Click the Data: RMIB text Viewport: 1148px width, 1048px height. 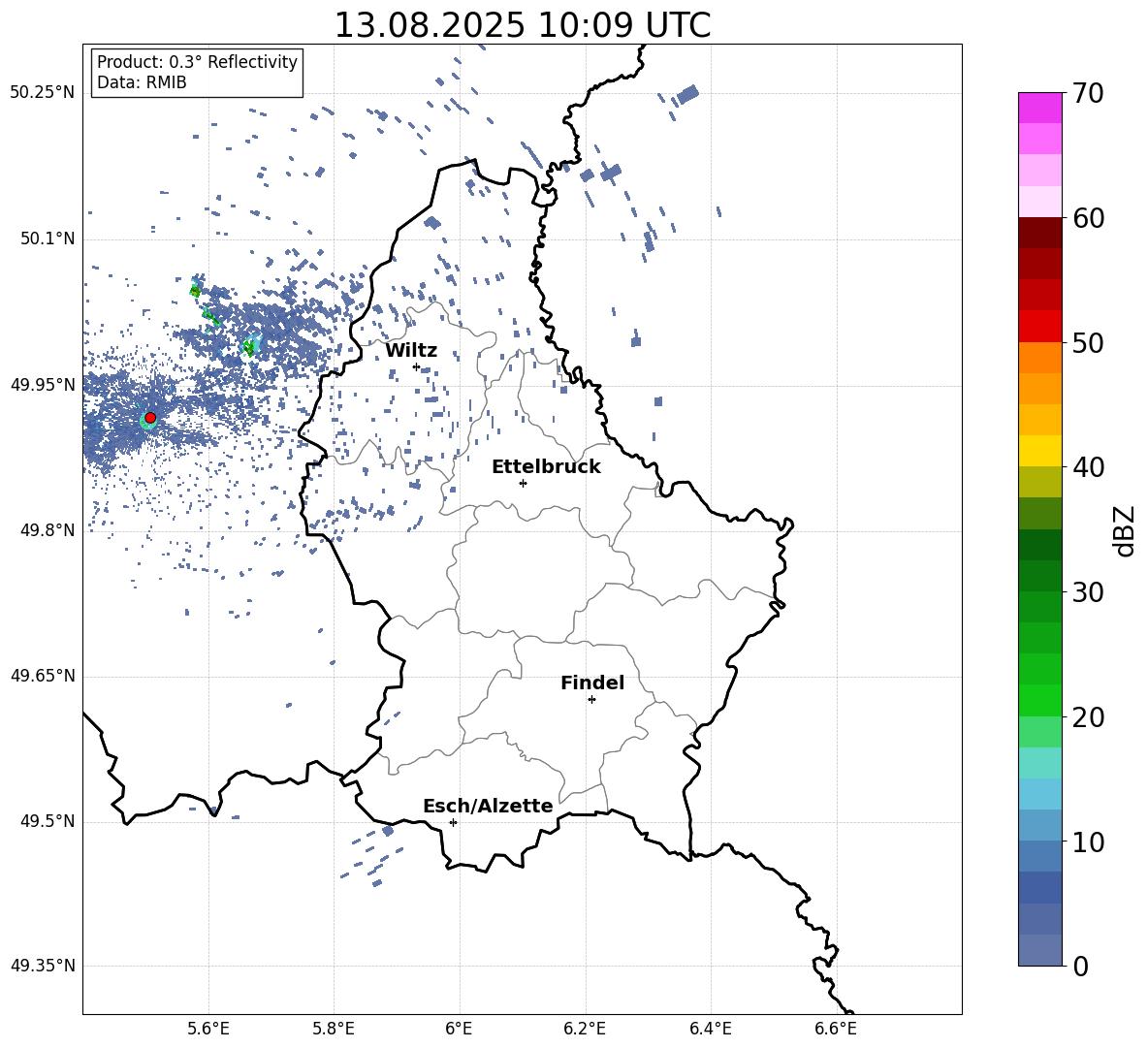click(142, 82)
